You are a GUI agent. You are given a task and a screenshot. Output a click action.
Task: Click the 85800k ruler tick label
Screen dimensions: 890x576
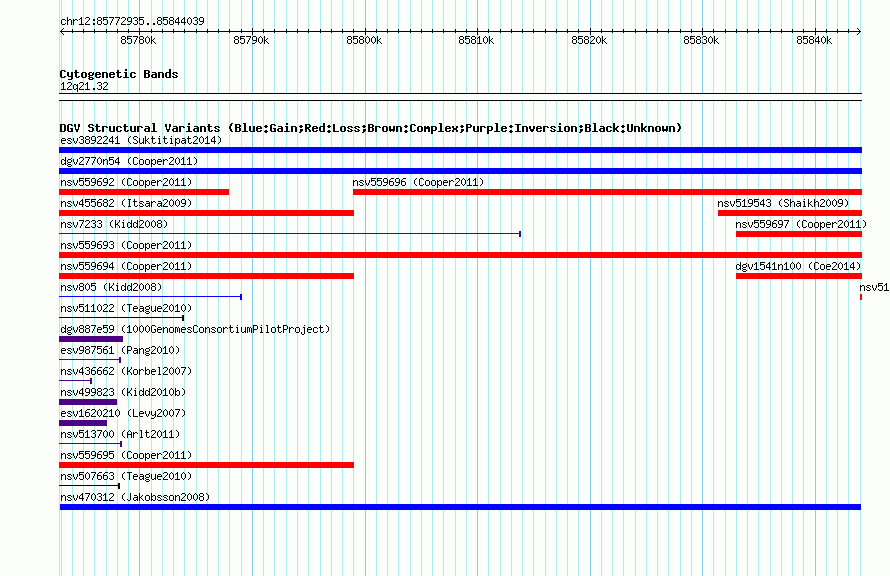coord(364,40)
